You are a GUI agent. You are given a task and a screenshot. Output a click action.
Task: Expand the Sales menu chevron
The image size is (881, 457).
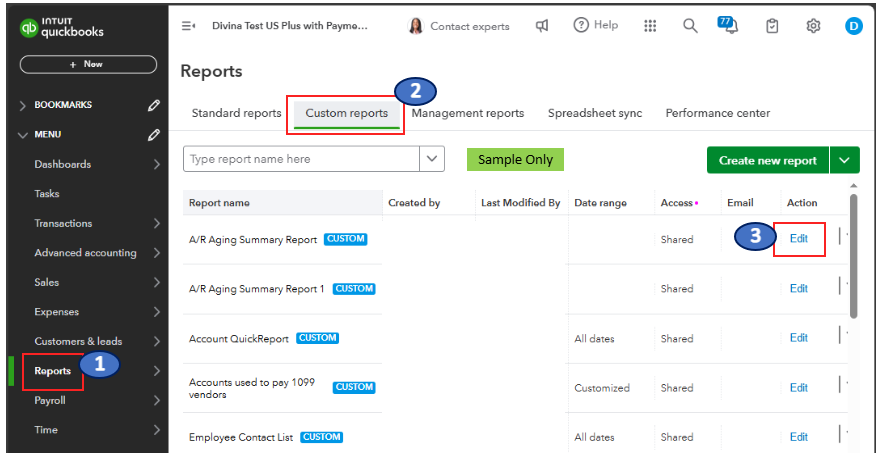156,282
